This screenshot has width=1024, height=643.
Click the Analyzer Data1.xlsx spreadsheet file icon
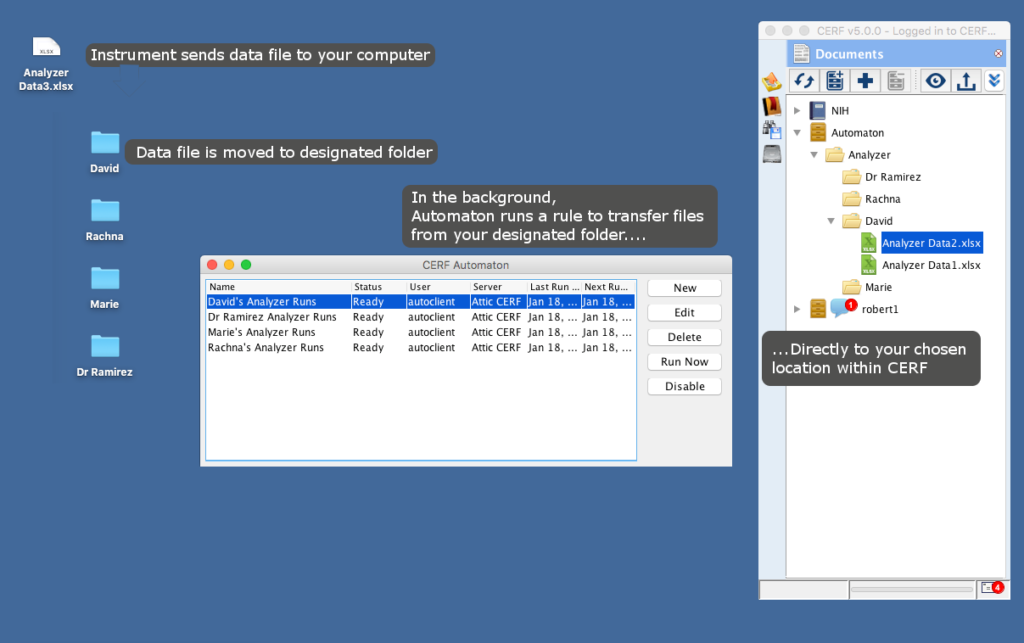point(869,265)
